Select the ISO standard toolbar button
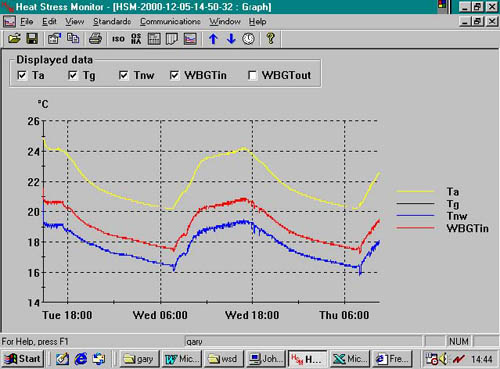 click(x=118, y=39)
